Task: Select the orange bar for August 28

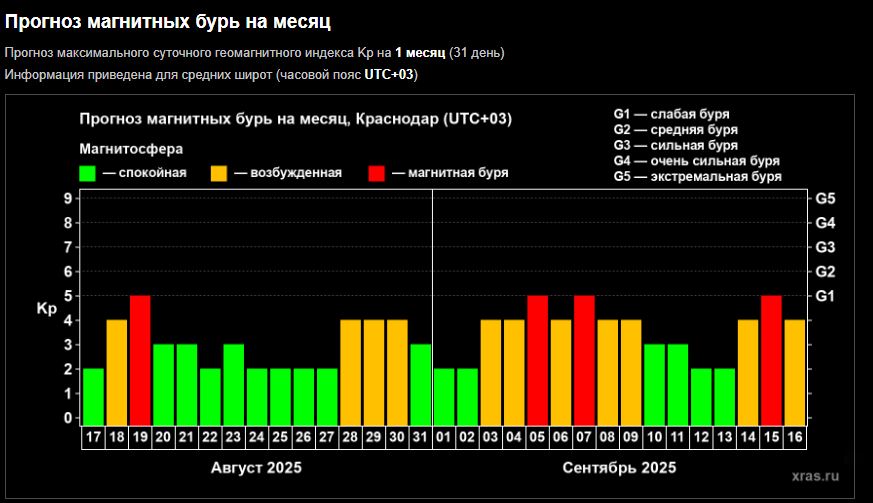Action: (x=351, y=373)
